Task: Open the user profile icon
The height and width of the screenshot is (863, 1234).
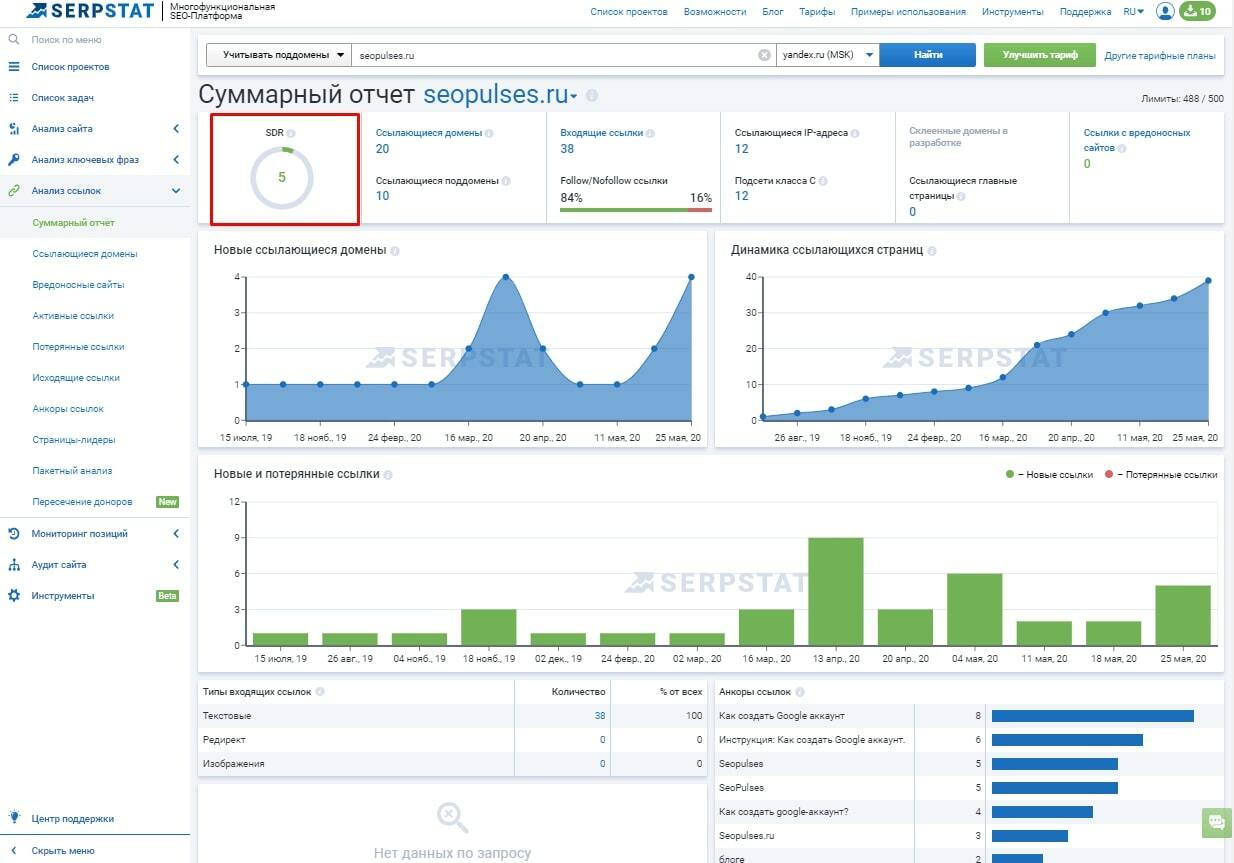Action: click(1165, 11)
